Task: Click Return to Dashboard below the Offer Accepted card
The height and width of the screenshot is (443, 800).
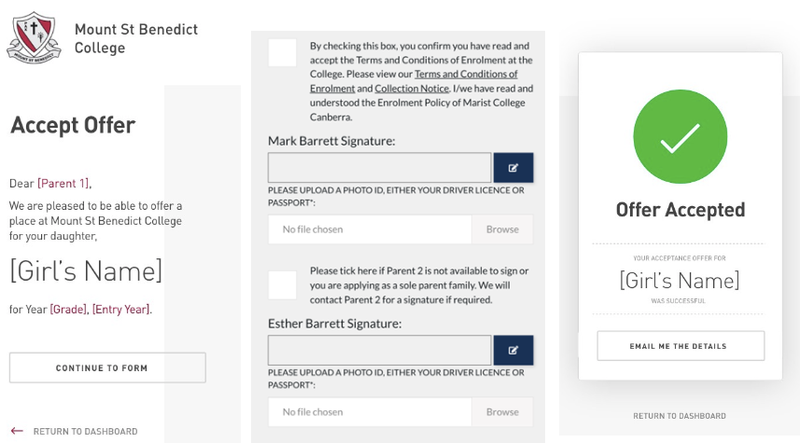Action: coord(679,415)
